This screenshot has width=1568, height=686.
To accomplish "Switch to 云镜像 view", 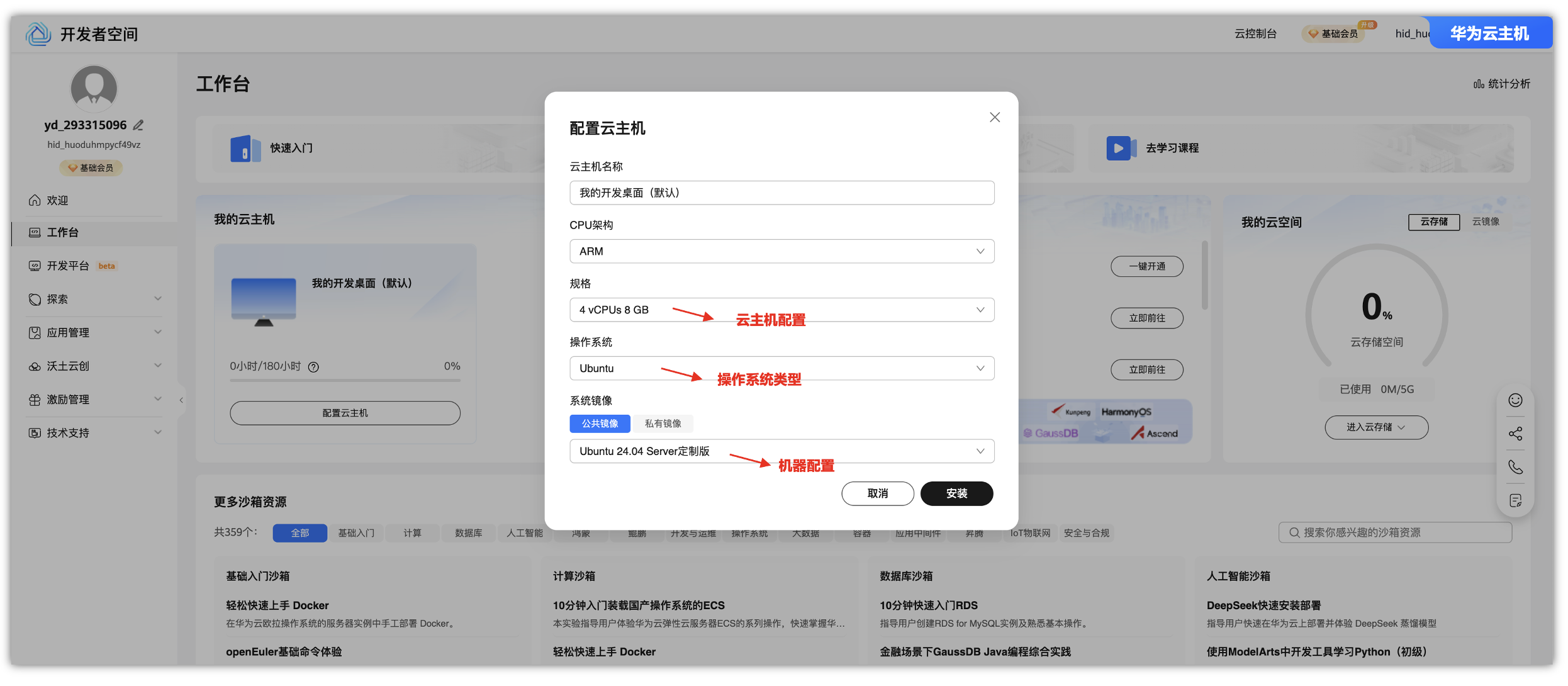I will coord(1486,222).
